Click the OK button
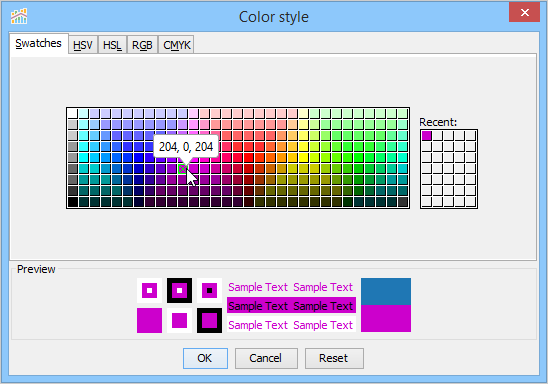 [205, 358]
